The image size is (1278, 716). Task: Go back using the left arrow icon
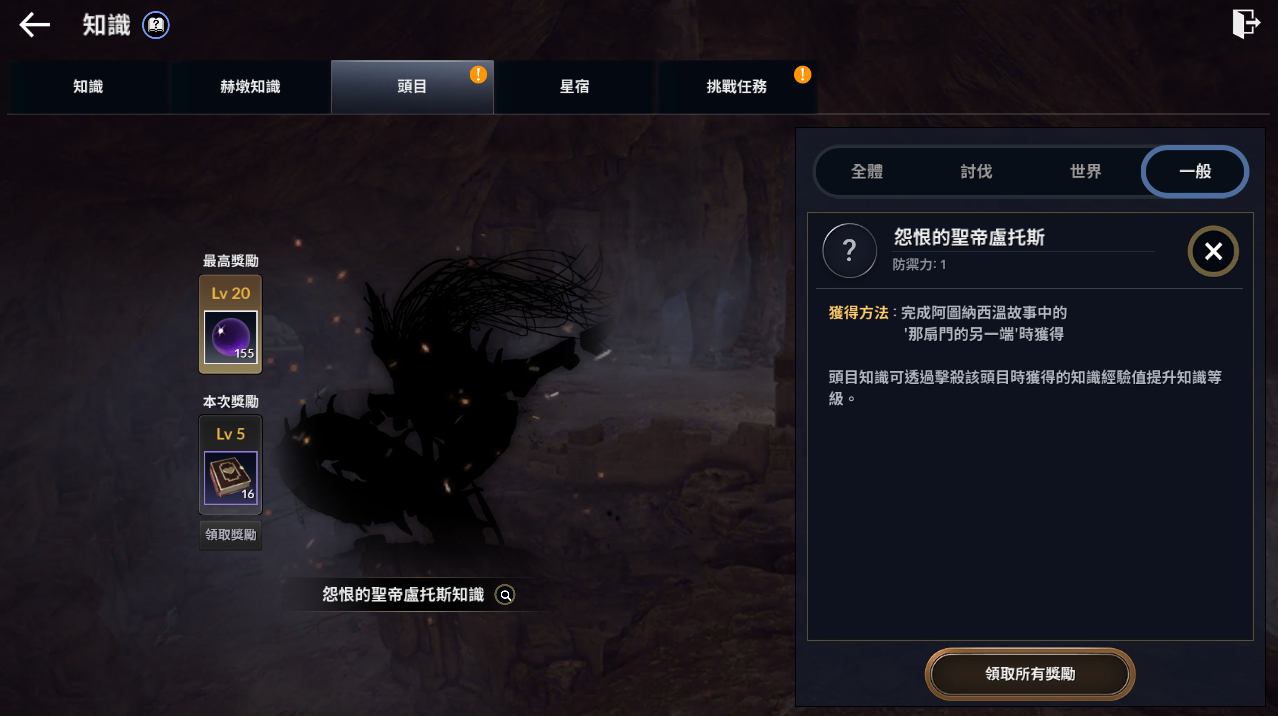pos(35,25)
